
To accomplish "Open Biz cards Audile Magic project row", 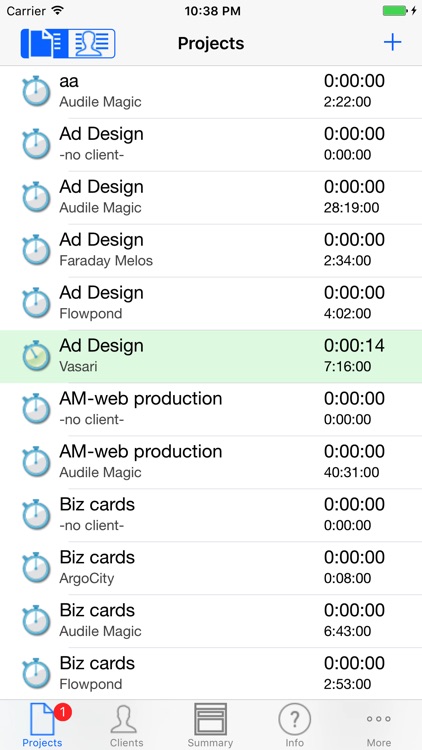I will click(211, 621).
